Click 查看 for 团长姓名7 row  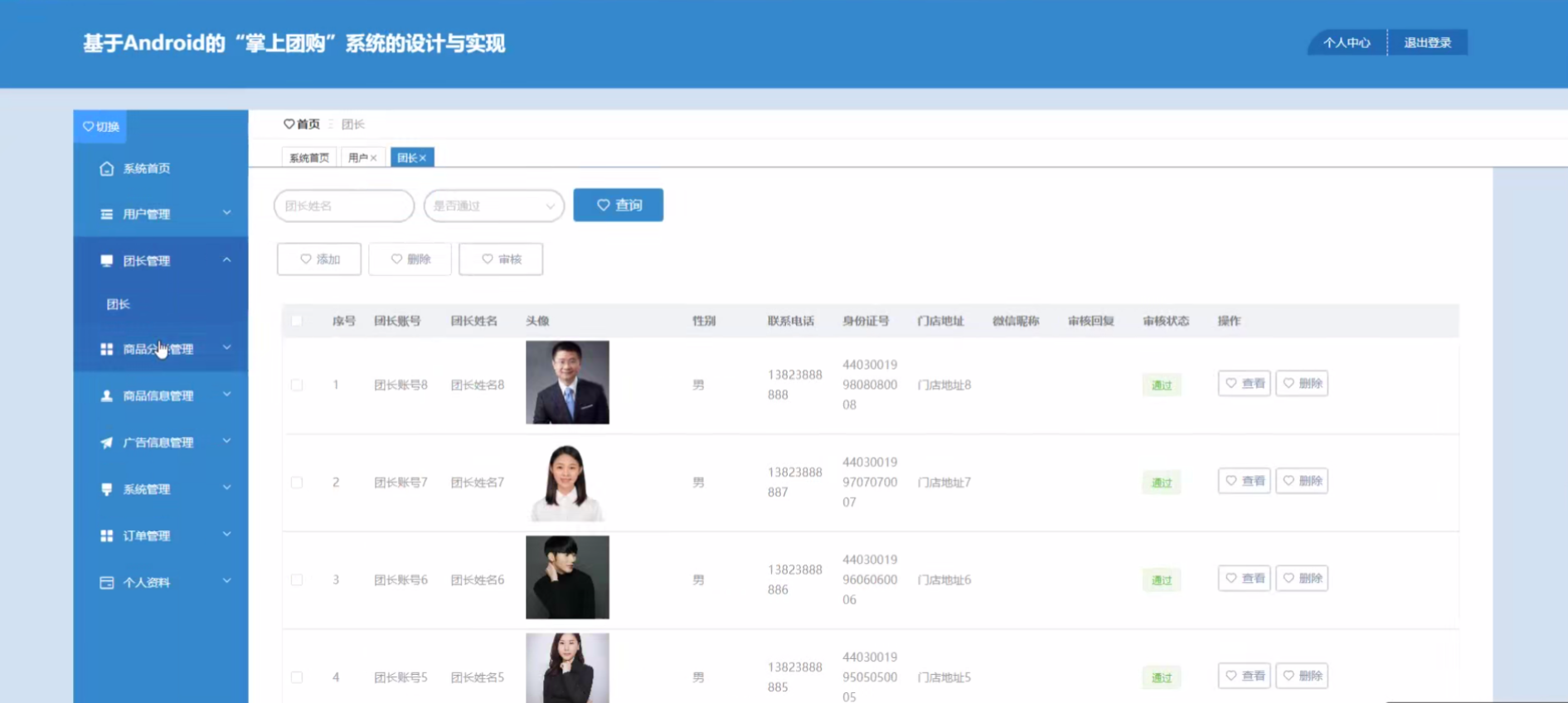point(1245,481)
